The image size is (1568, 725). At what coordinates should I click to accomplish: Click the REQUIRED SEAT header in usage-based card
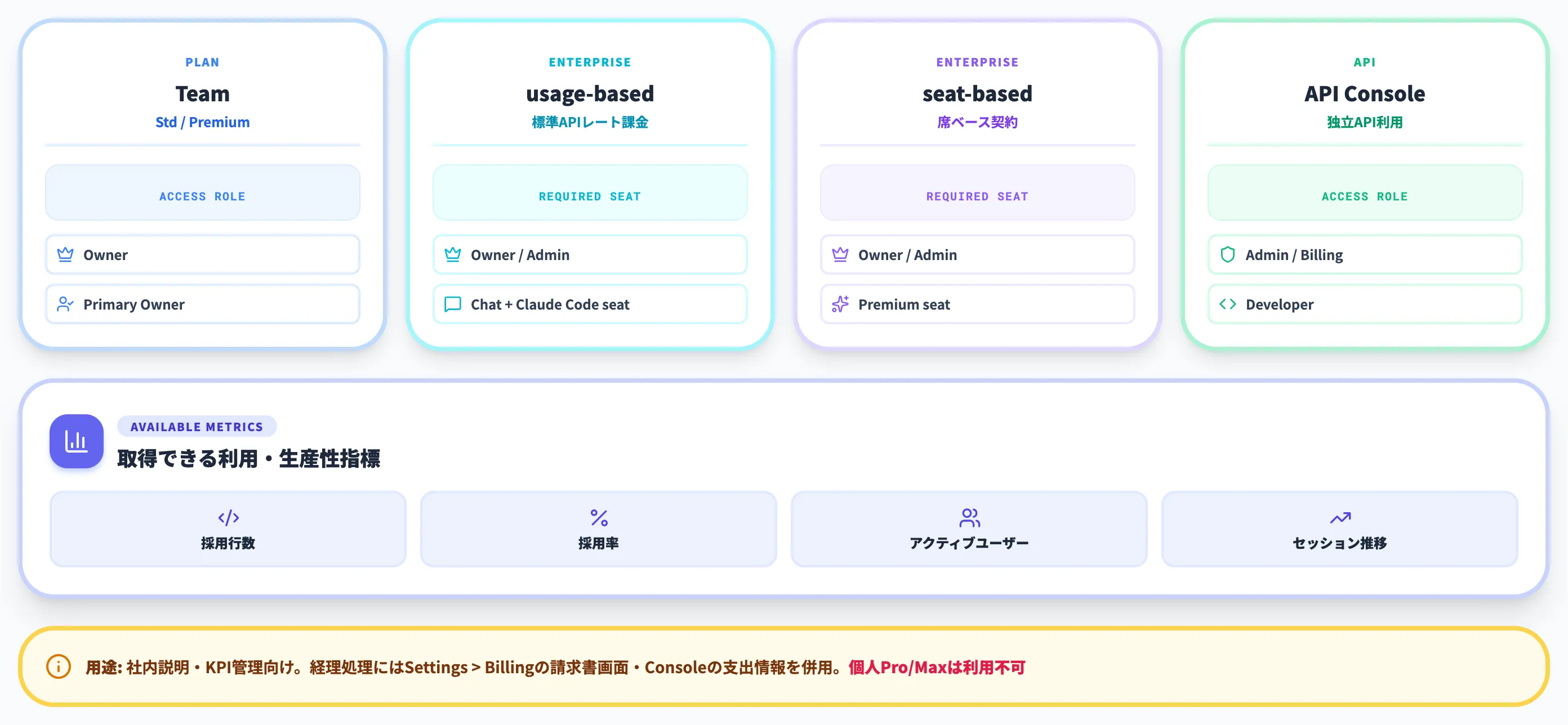pyautogui.click(x=590, y=193)
